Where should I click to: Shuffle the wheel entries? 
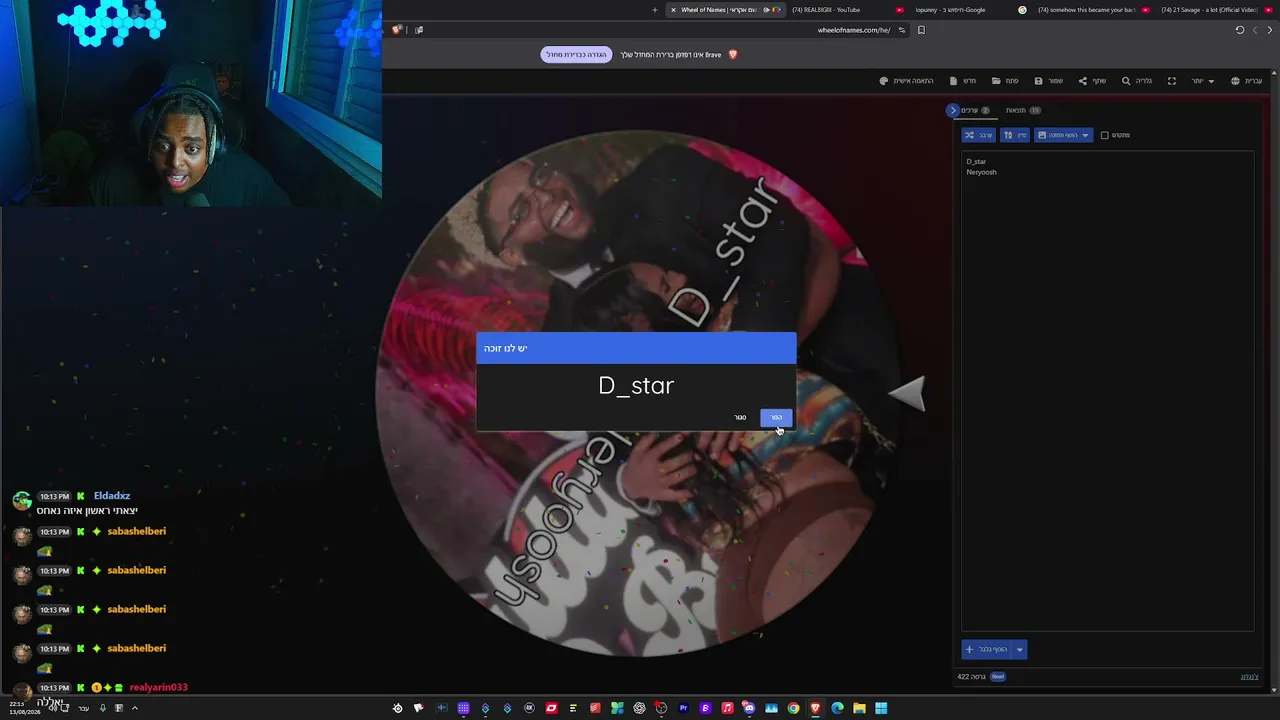pos(979,135)
